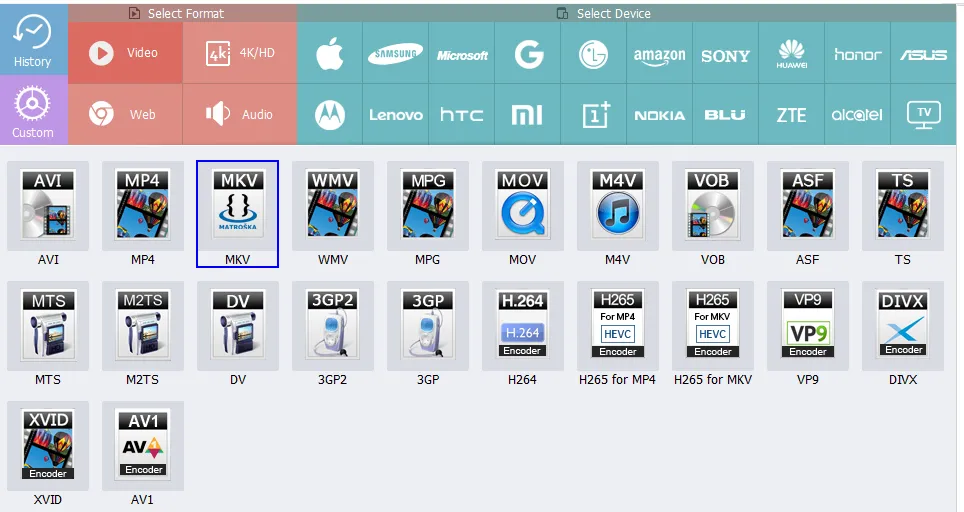The image size is (964, 512).
Task: Choose Sony device profiles
Action: pos(725,53)
